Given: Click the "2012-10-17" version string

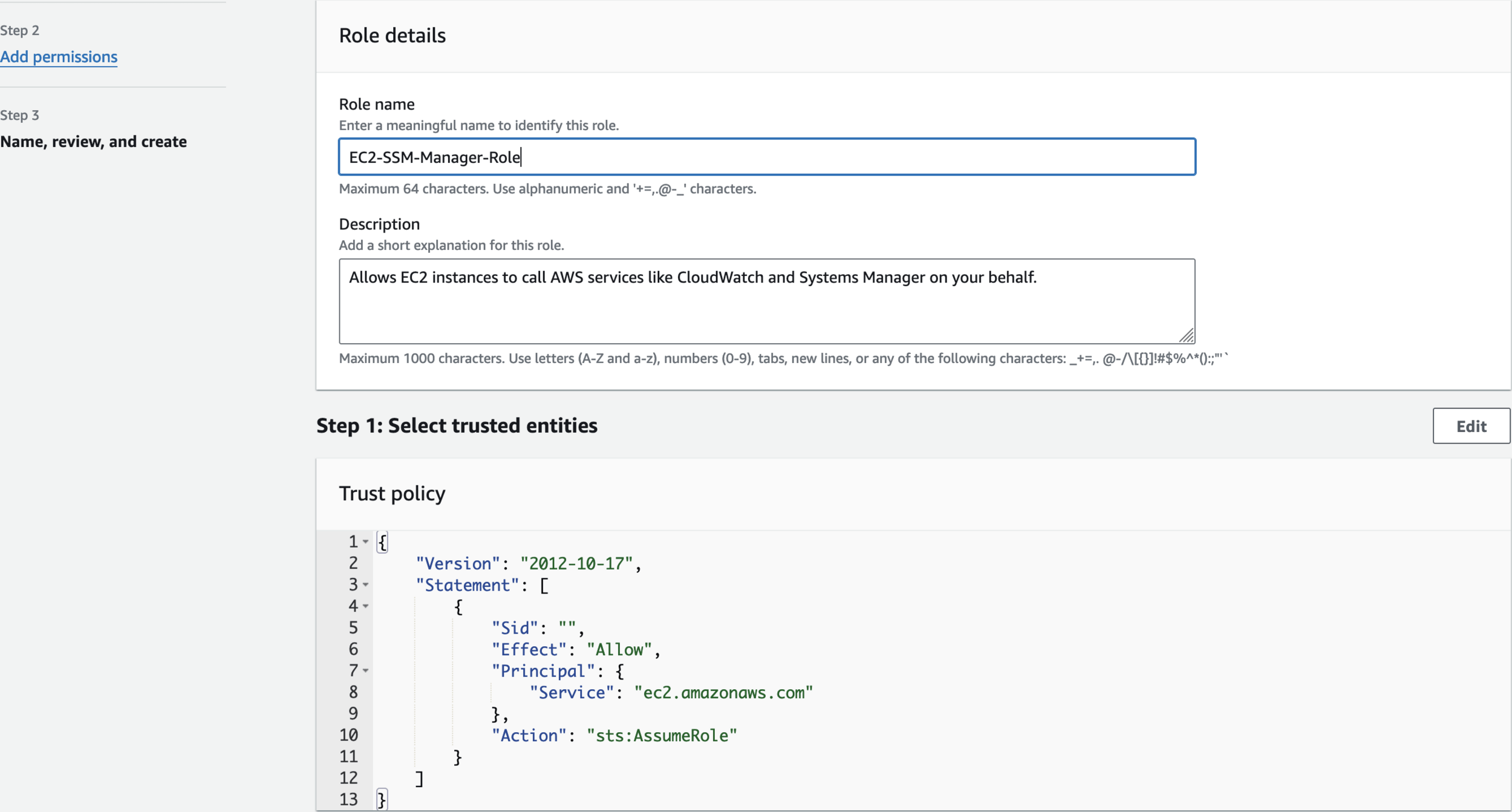Looking at the screenshot, I should point(576,564).
